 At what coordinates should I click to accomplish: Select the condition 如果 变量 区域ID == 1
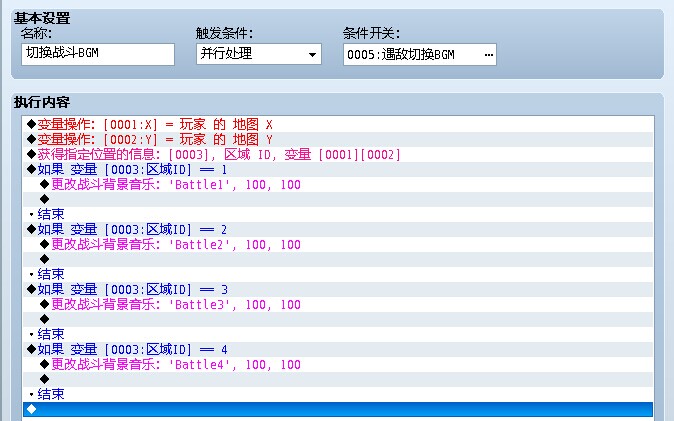tap(338, 170)
